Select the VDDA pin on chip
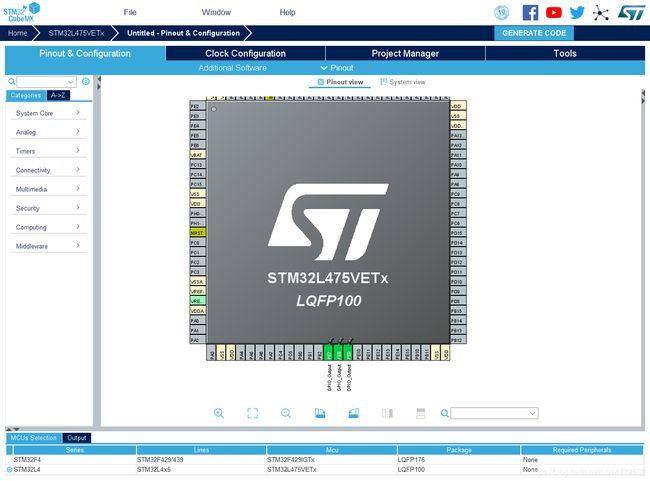The height and width of the screenshot is (481, 650). coord(197,311)
